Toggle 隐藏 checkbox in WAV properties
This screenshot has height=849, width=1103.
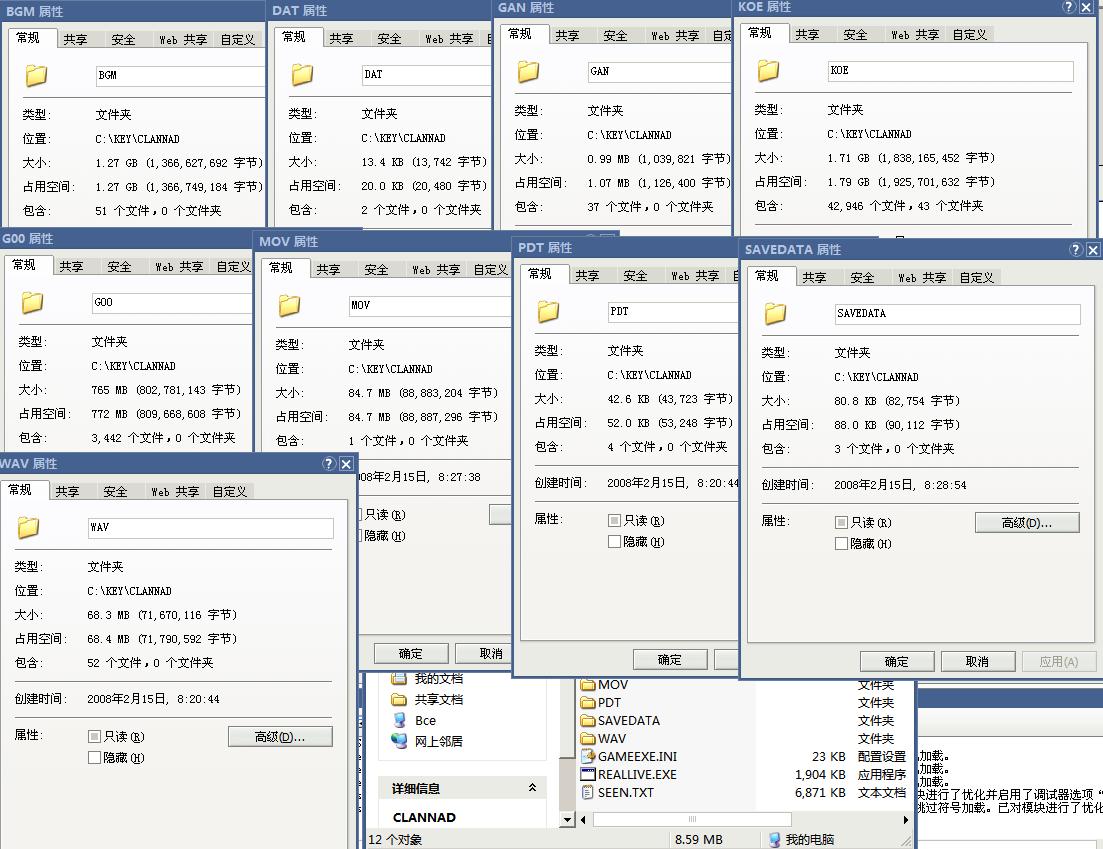click(x=94, y=758)
